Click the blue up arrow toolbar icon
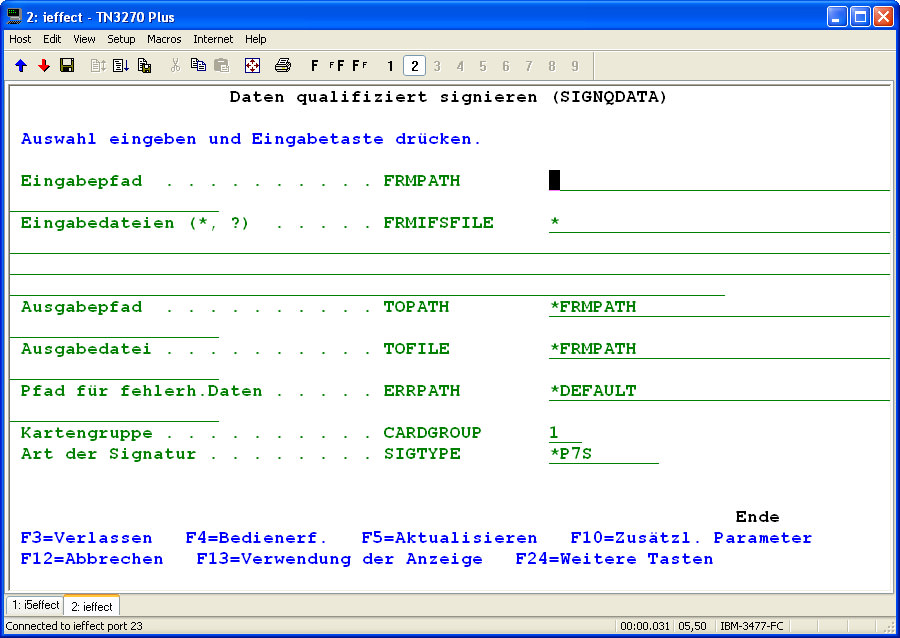The image size is (900, 638). (x=21, y=66)
